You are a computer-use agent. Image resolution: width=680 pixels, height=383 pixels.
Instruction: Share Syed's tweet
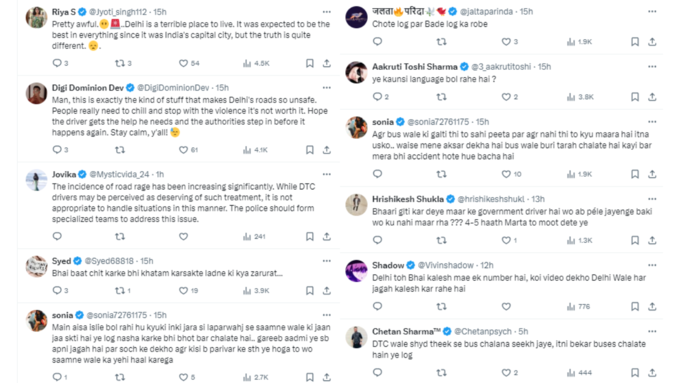(327, 290)
